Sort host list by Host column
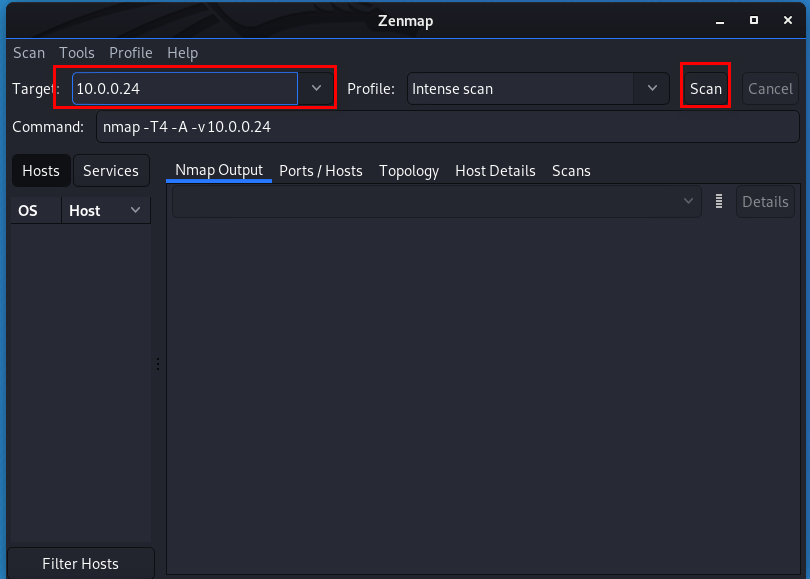Screen dimensions: 810x579 (106, 211)
